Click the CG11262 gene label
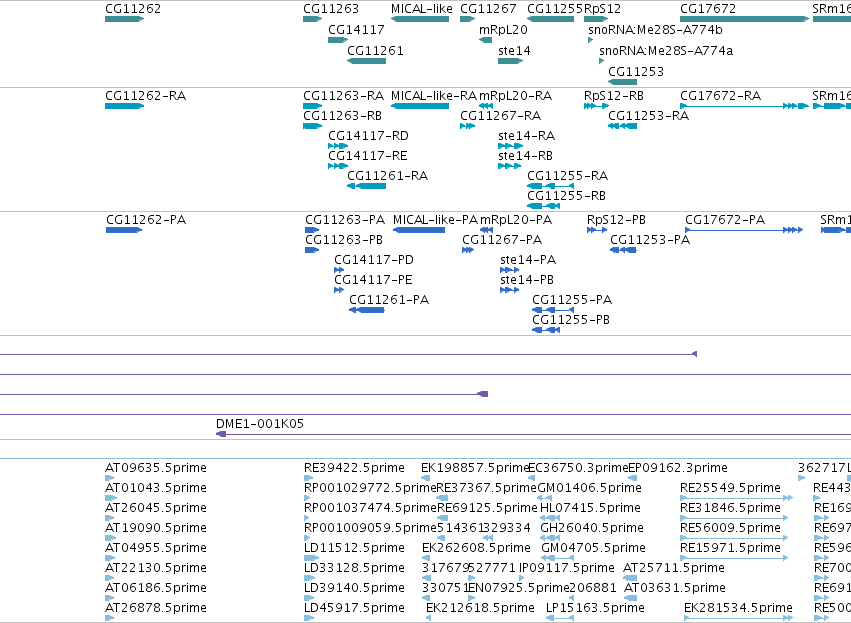This screenshot has height=623, width=851. tap(133, 9)
